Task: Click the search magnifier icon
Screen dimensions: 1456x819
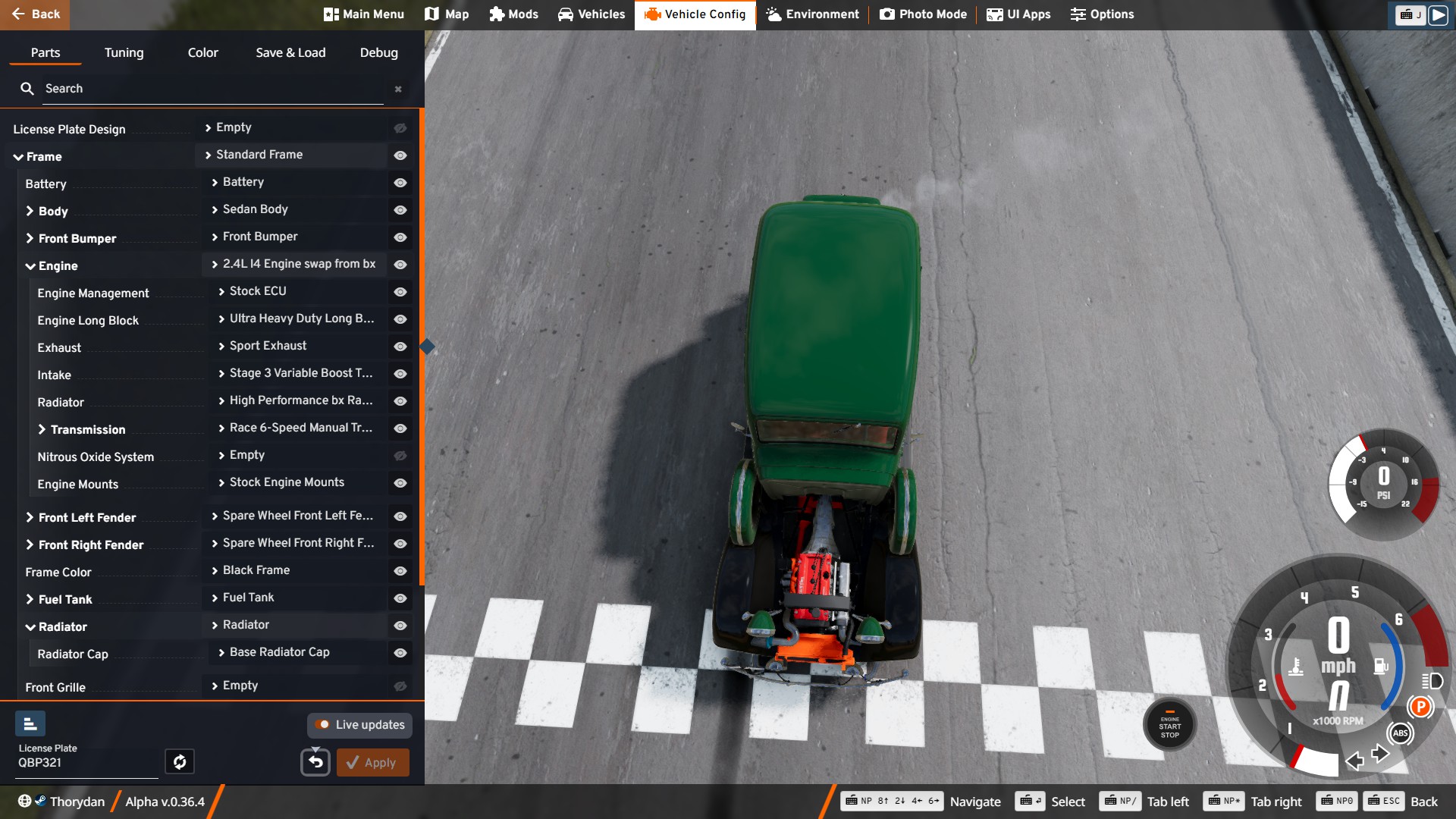Action: point(27,89)
